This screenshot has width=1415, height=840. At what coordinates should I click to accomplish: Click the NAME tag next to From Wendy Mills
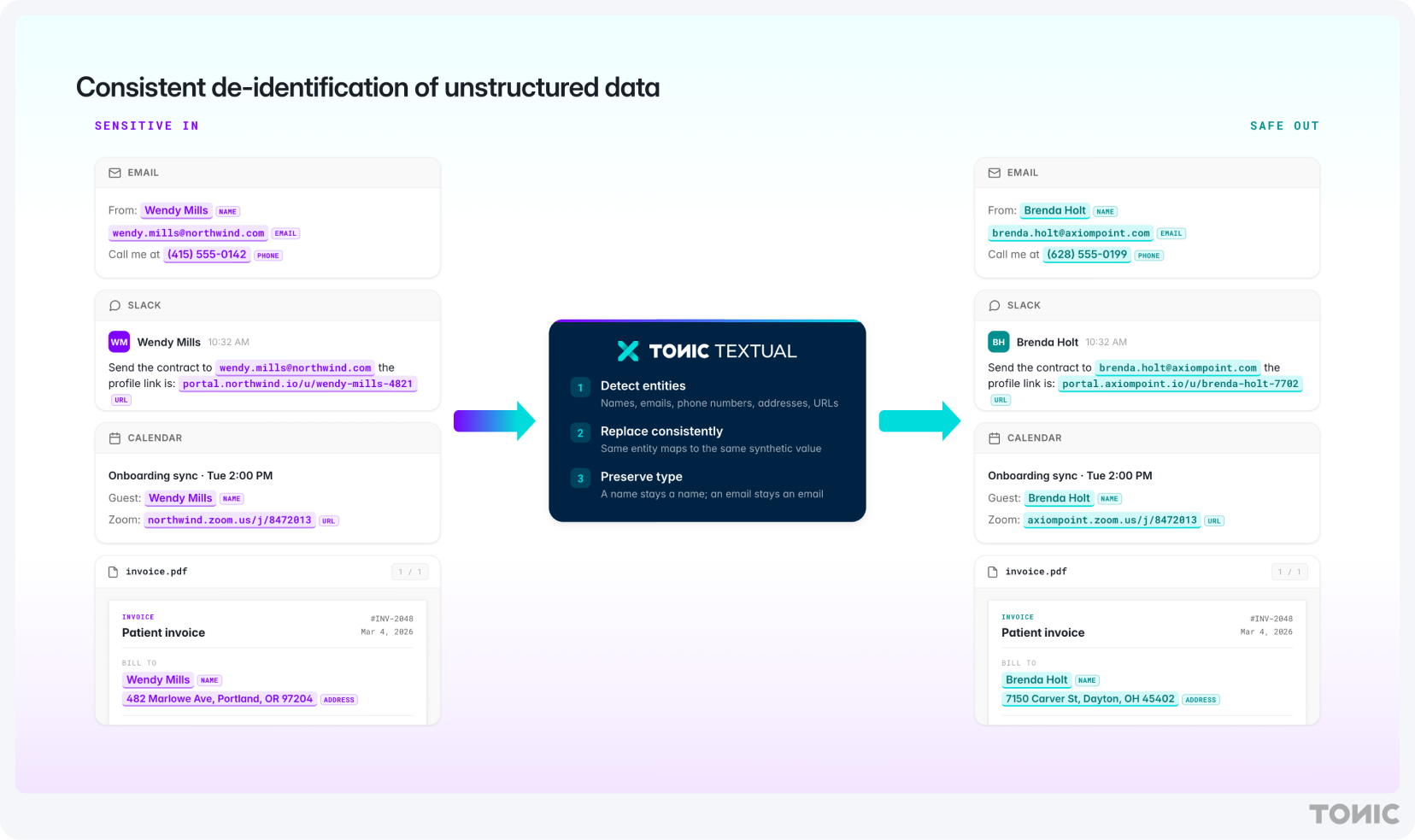(x=227, y=212)
